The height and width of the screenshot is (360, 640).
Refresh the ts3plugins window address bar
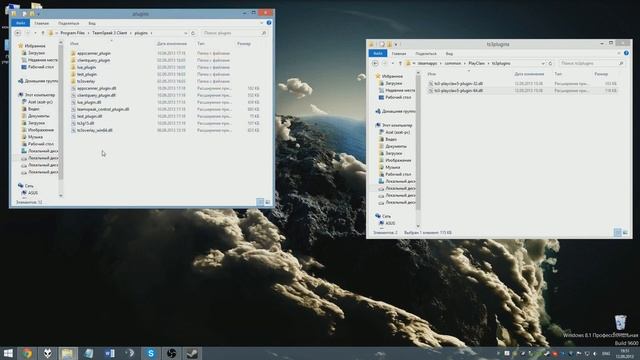[x=550, y=63]
